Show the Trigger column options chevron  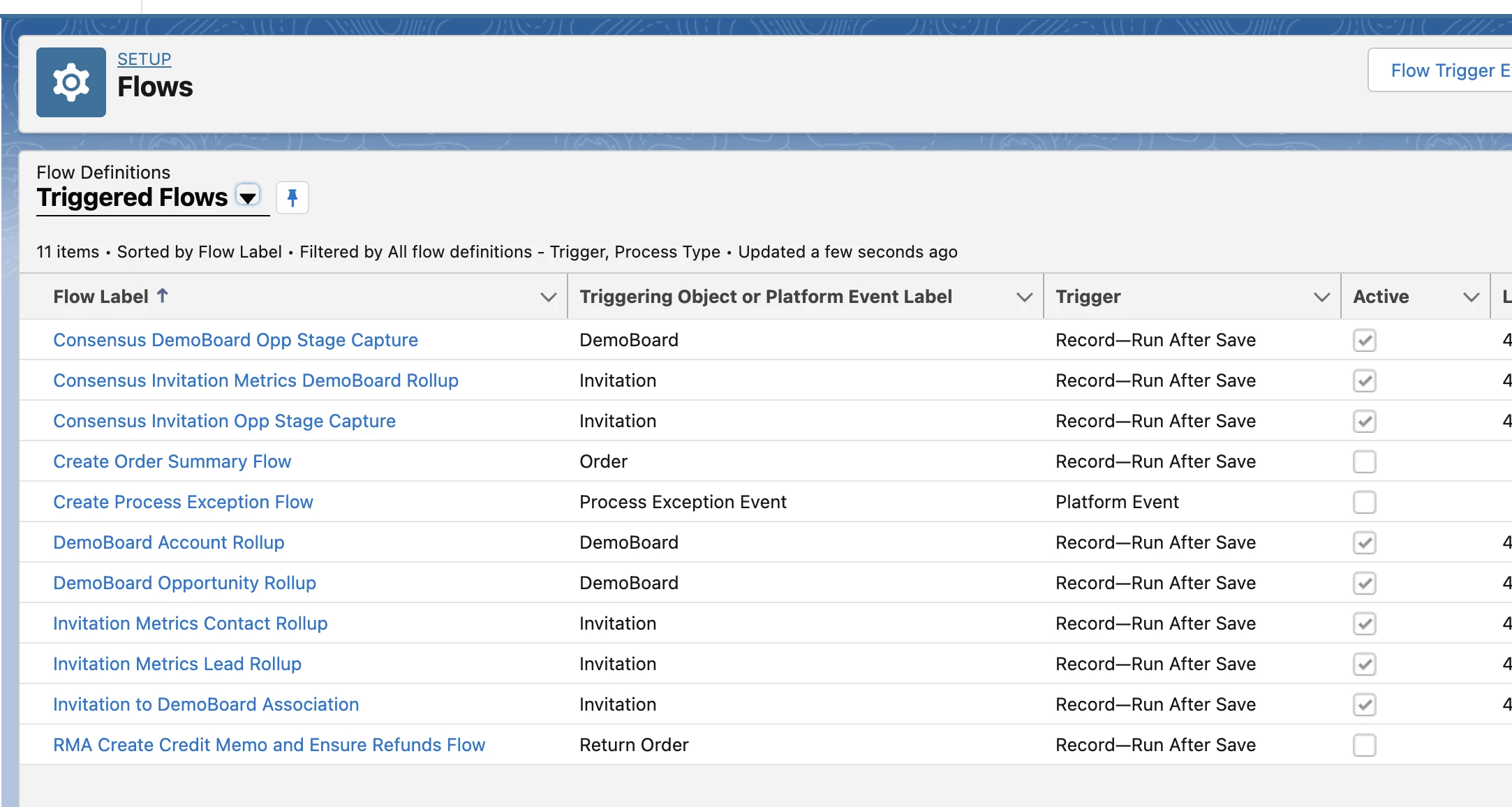(x=1321, y=297)
